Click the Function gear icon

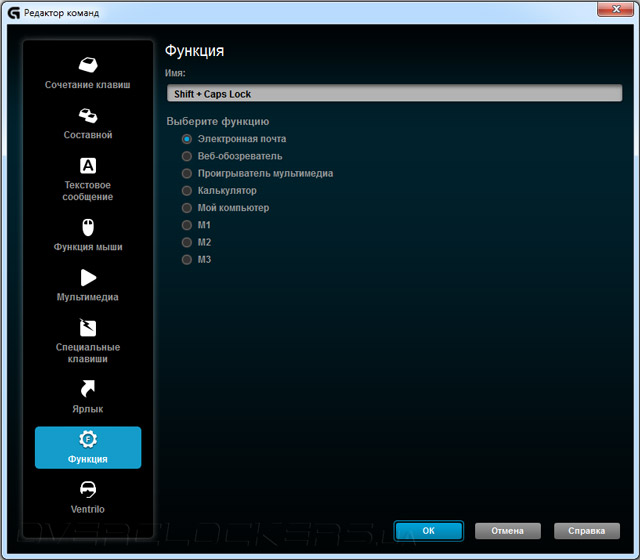click(88, 439)
